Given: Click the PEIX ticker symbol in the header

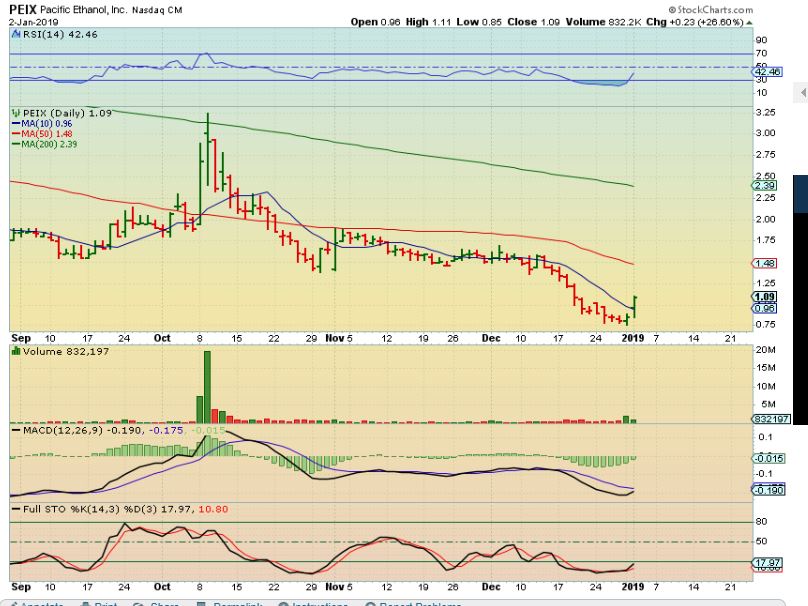Looking at the screenshot, I should [23, 10].
